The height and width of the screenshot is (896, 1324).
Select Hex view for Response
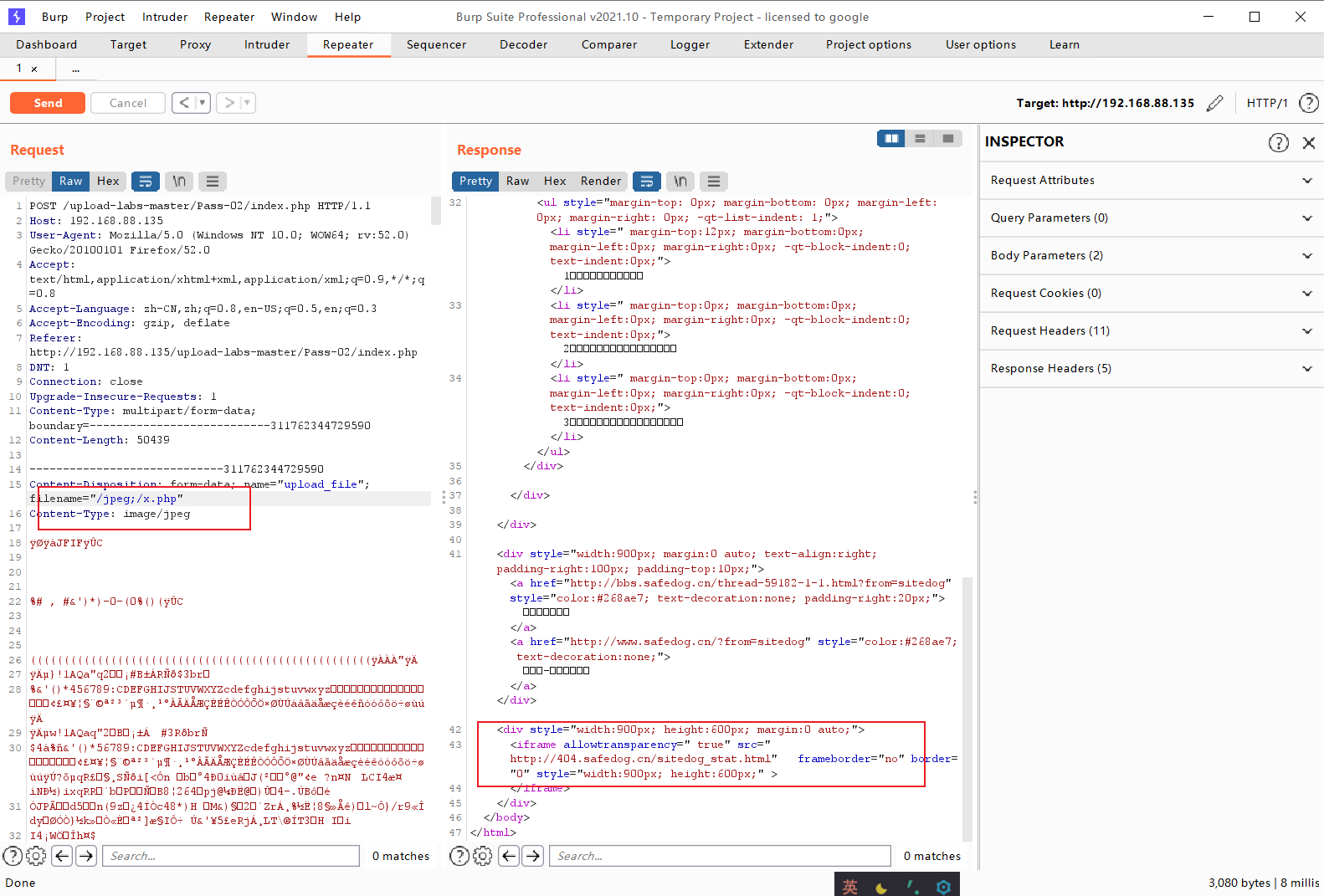[555, 181]
